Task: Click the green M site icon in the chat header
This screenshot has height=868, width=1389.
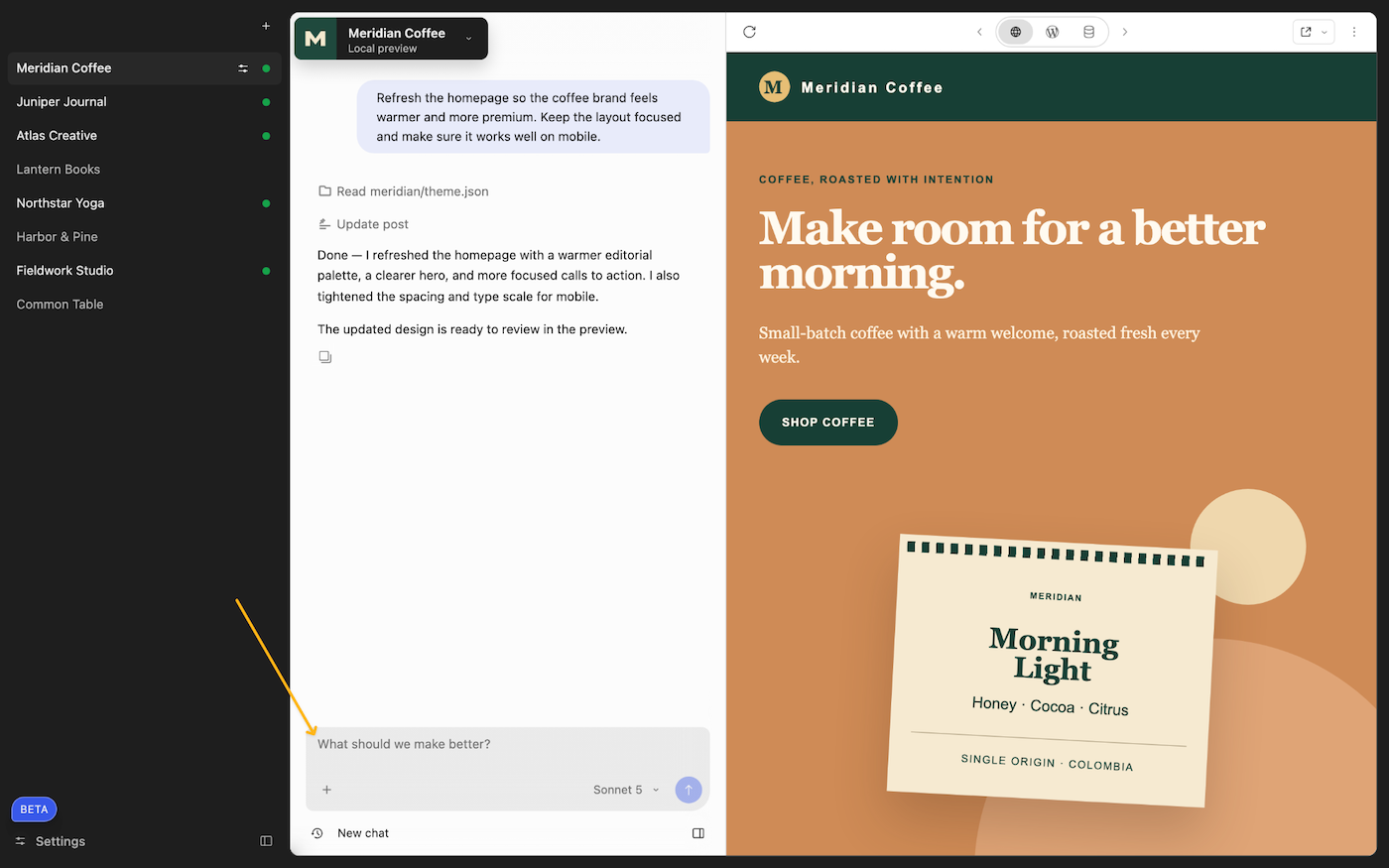Action: click(316, 39)
